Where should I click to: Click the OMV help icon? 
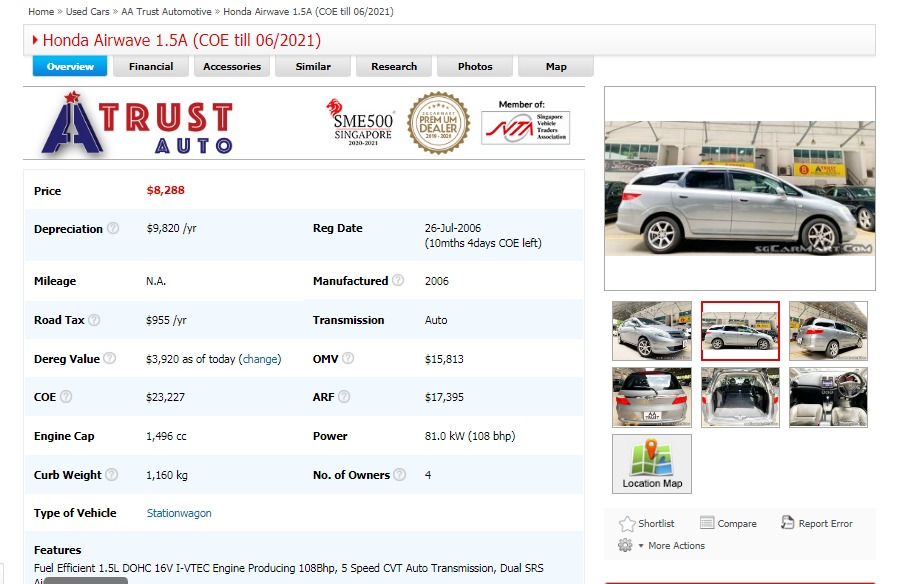pyautogui.click(x=348, y=359)
